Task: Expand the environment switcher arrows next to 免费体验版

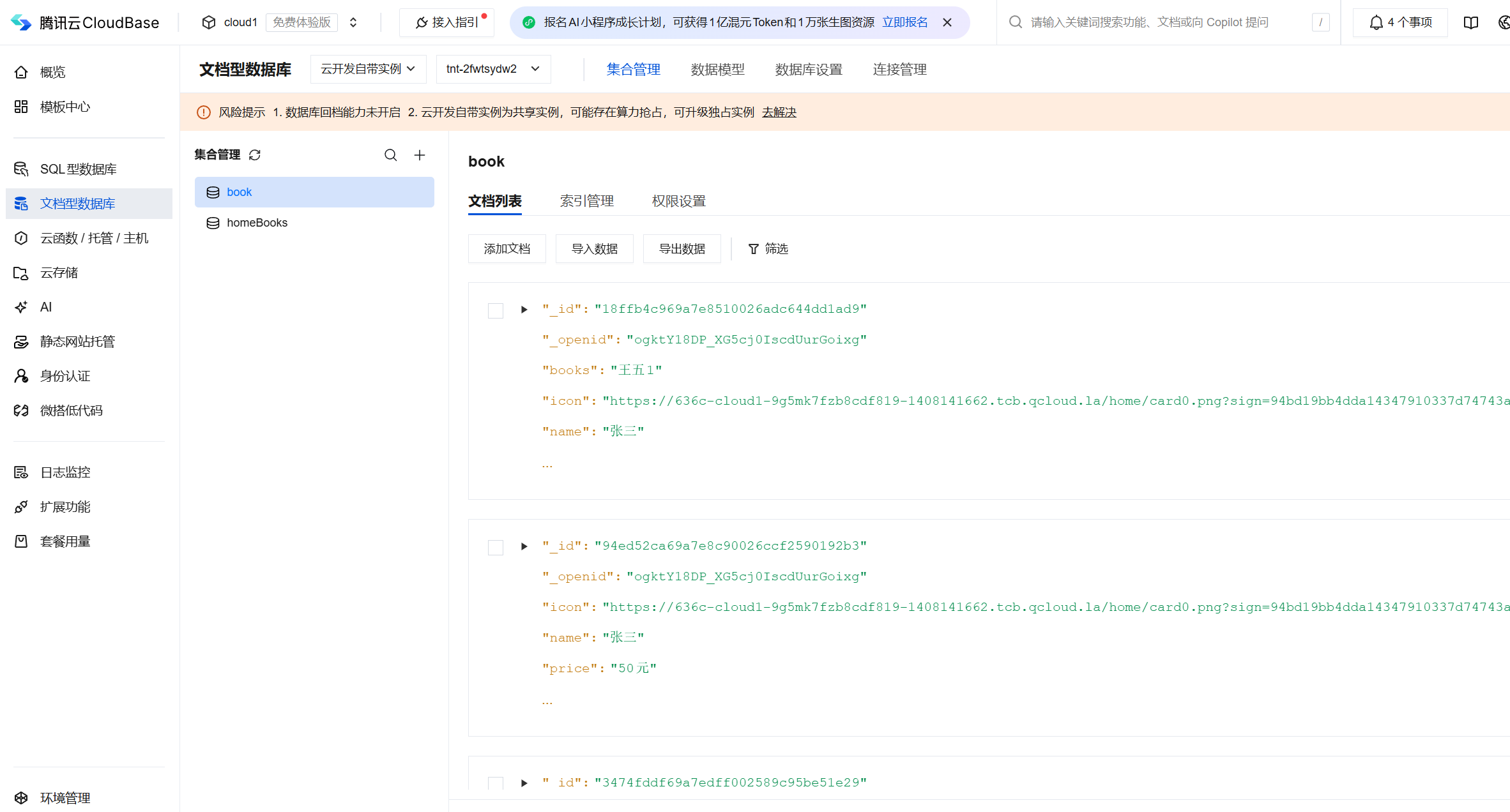Action: click(353, 22)
